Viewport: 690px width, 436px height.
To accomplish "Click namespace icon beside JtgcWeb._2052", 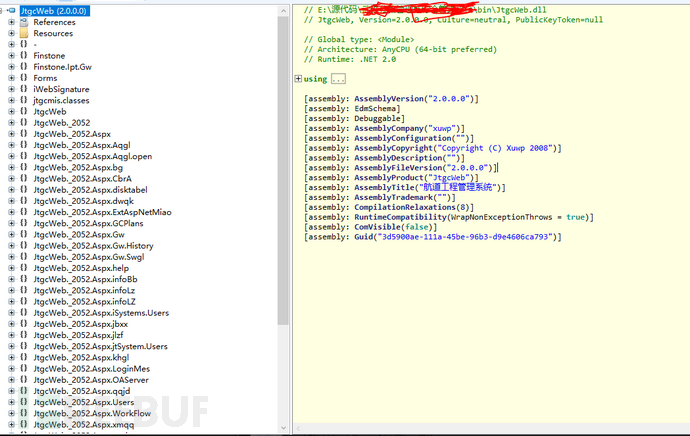I will 24,122.
